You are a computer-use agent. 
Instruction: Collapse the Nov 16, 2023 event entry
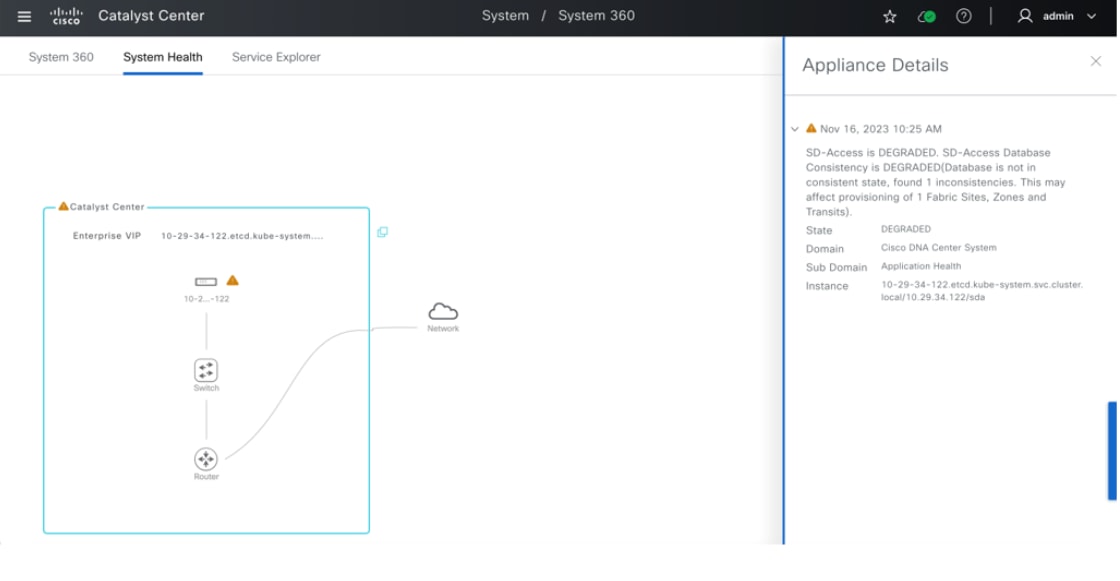click(795, 129)
